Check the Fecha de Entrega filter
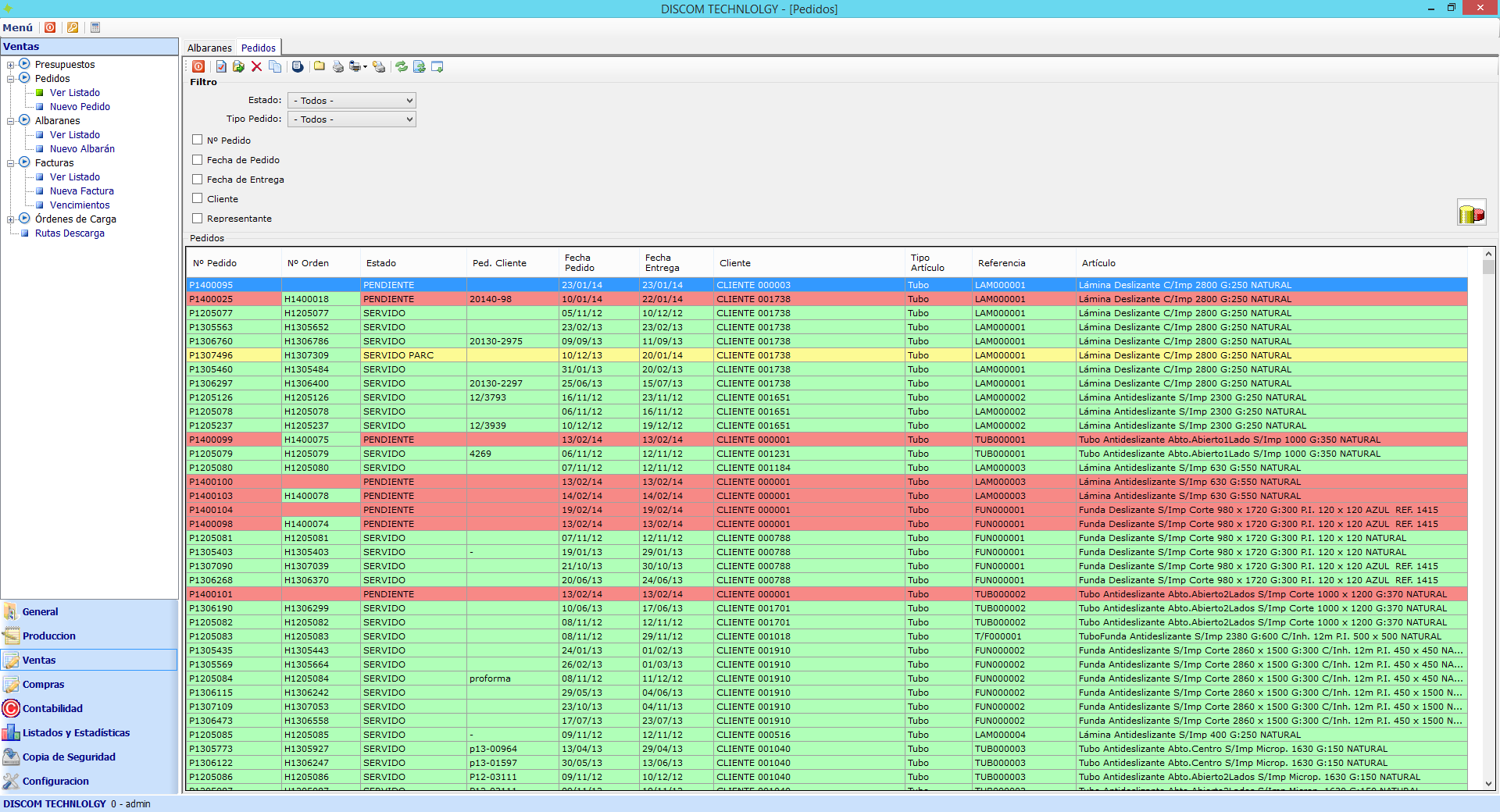1500x812 pixels. pos(198,180)
